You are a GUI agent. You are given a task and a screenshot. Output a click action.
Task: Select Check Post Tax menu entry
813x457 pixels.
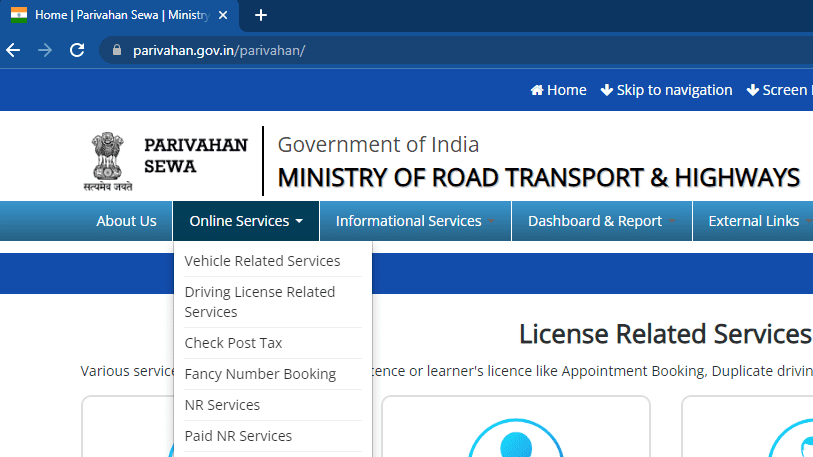[233, 343]
